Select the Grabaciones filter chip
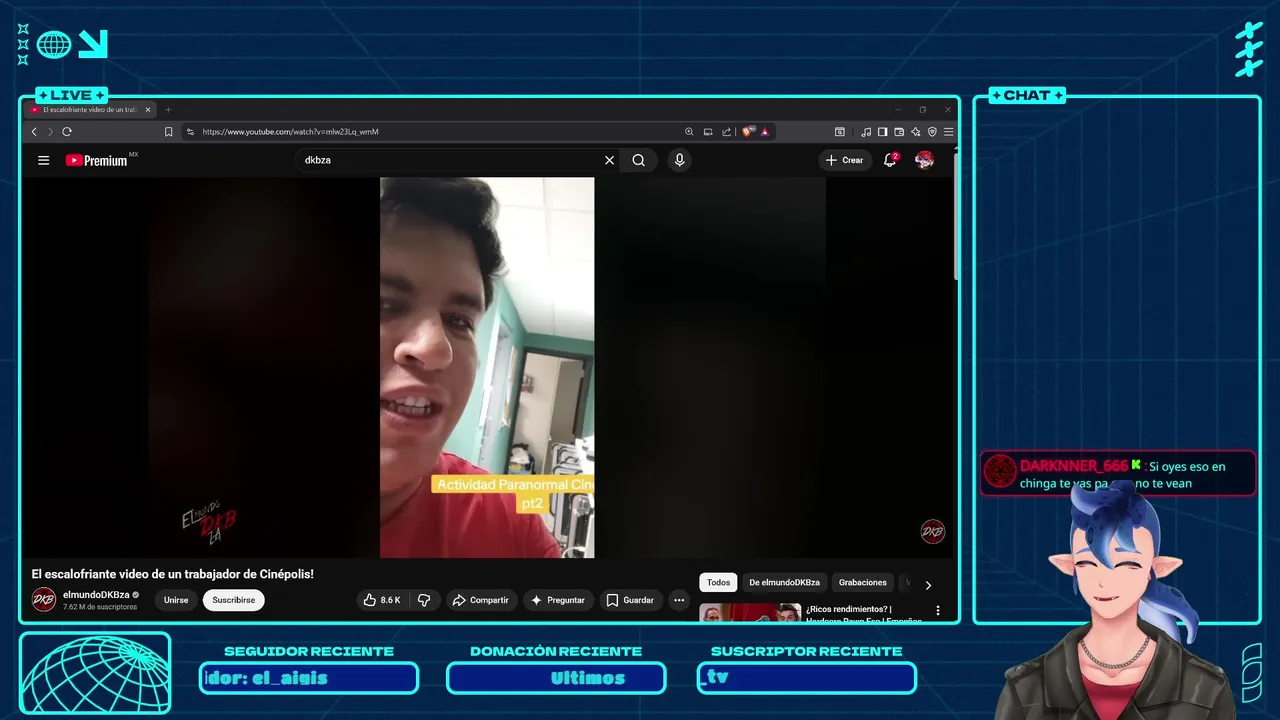1280x720 pixels. click(x=863, y=583)
